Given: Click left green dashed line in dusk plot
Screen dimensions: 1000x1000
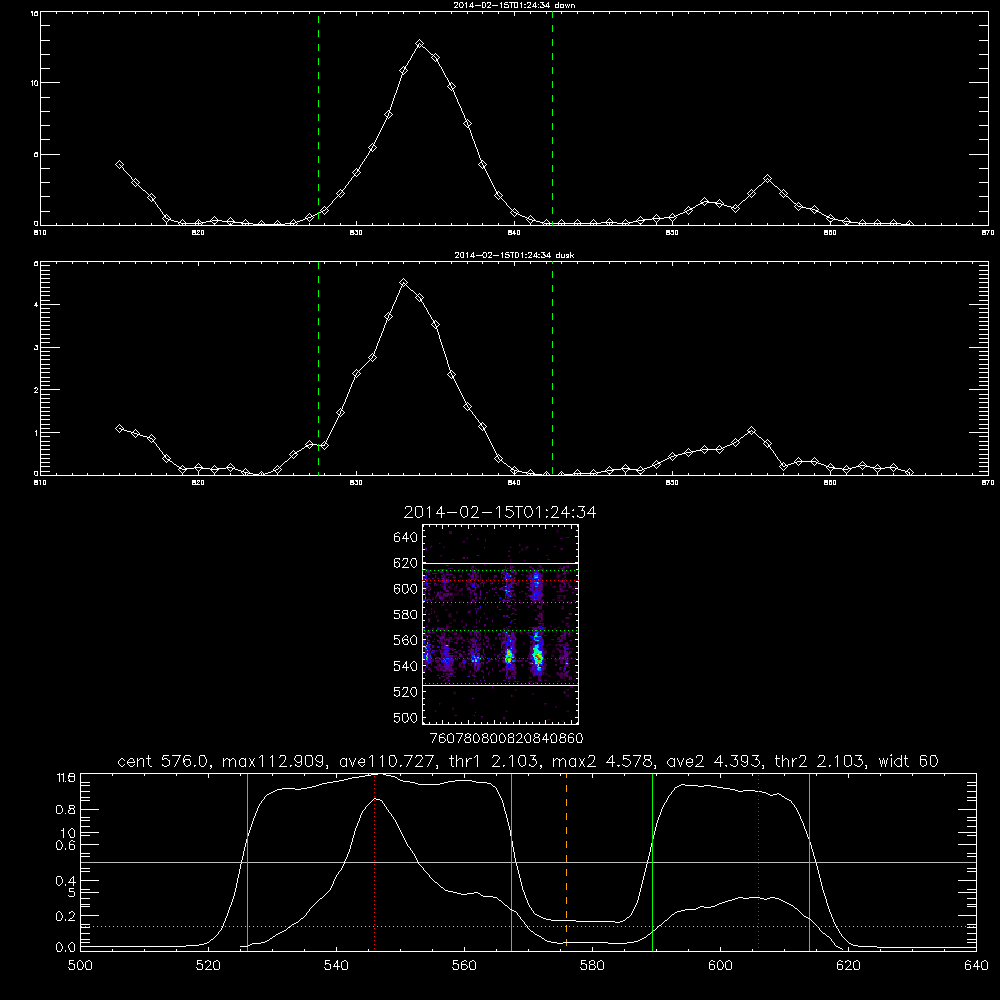Looking at the screenshot, I should [318, 368].
